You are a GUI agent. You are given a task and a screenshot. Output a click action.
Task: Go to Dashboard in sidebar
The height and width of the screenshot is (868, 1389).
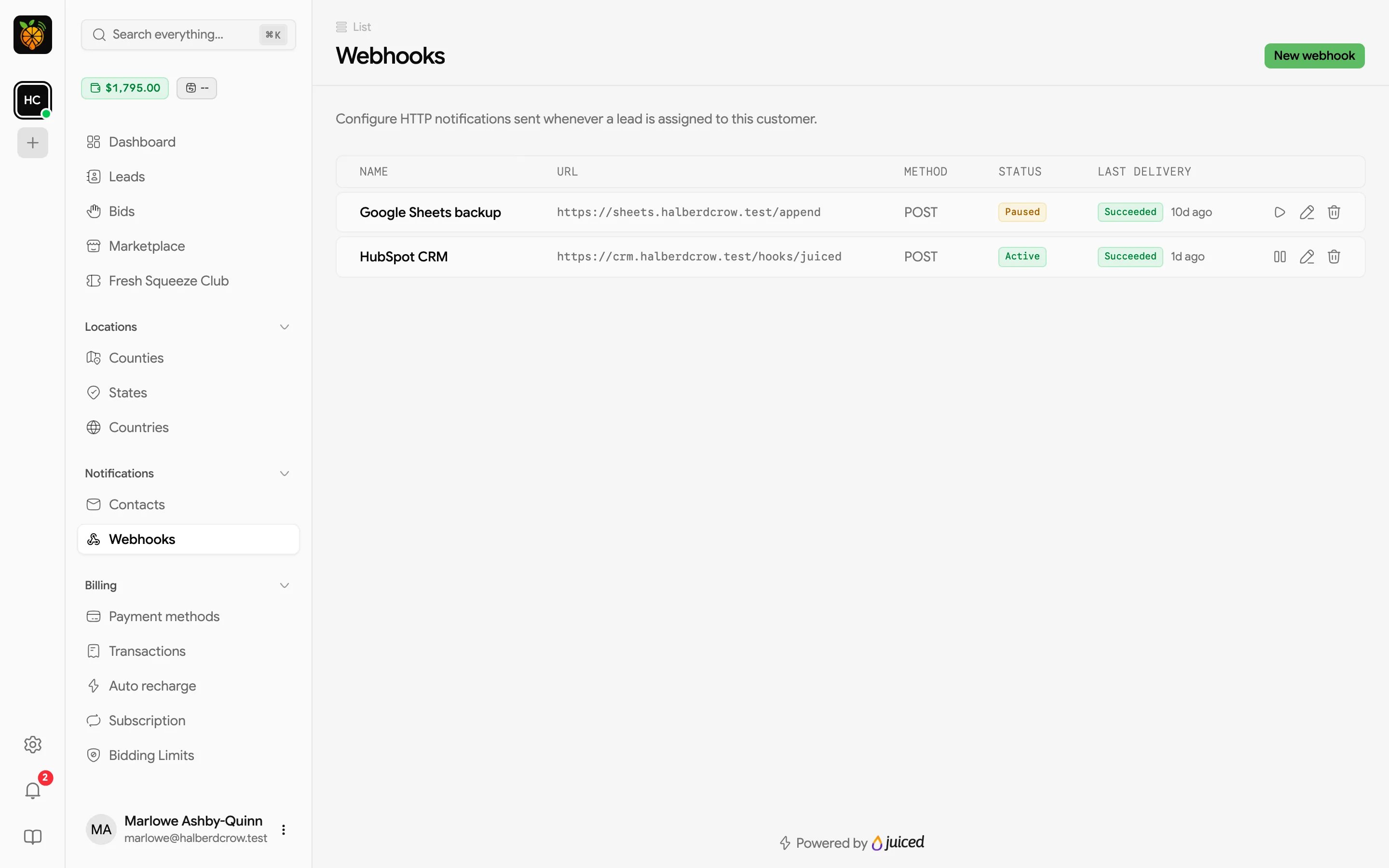click(x=188, y=142)
